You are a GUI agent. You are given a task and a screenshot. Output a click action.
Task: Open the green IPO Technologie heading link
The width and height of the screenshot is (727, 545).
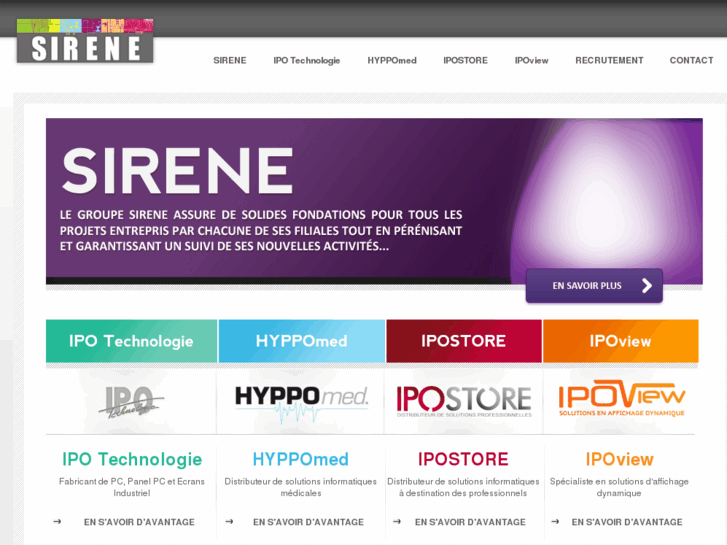click(x=132, y=459)
